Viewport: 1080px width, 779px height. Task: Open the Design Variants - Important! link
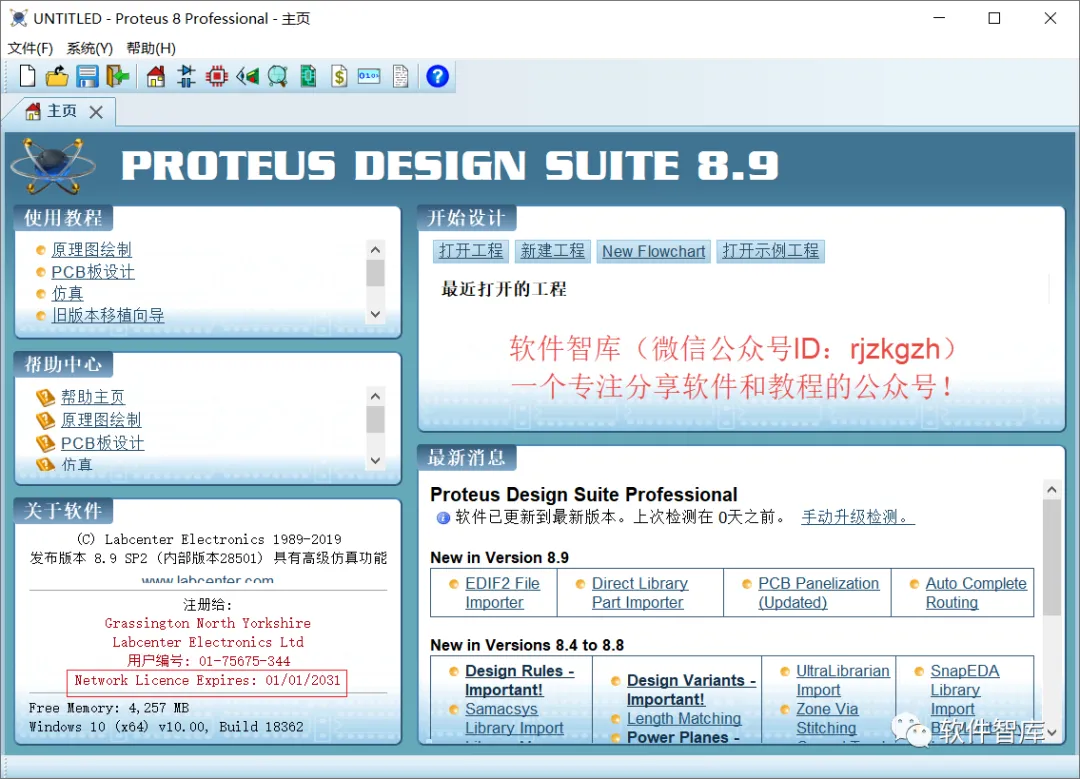pos(691,690)
